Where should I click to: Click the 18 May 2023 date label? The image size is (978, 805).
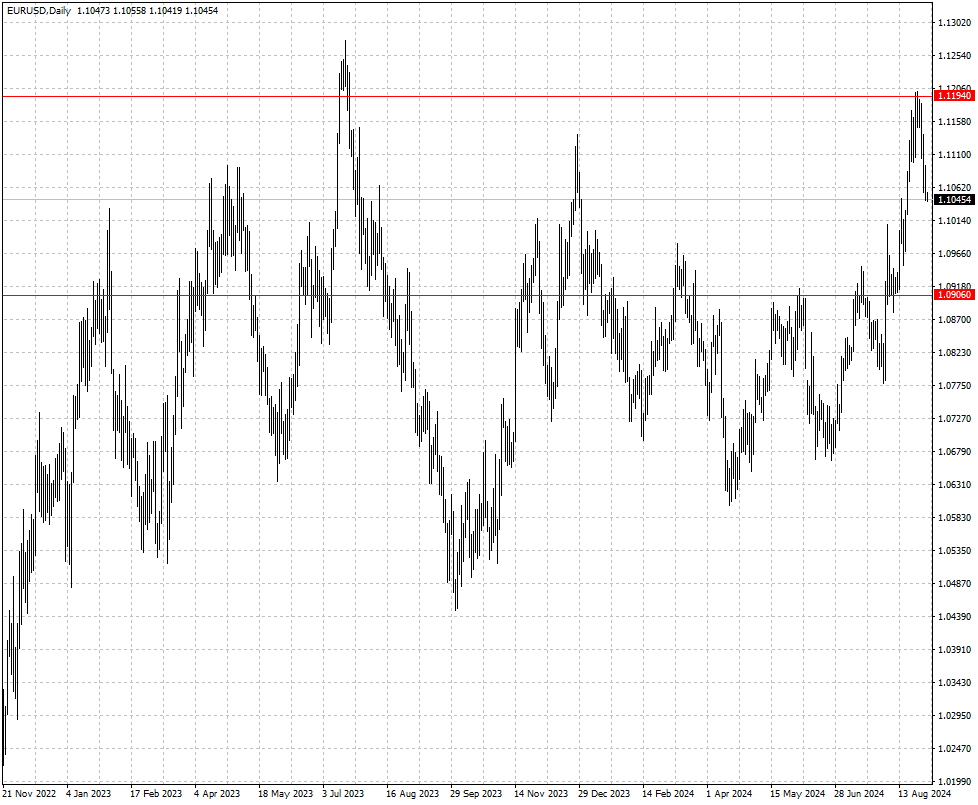pyautogui.click(x=285, y=794)
